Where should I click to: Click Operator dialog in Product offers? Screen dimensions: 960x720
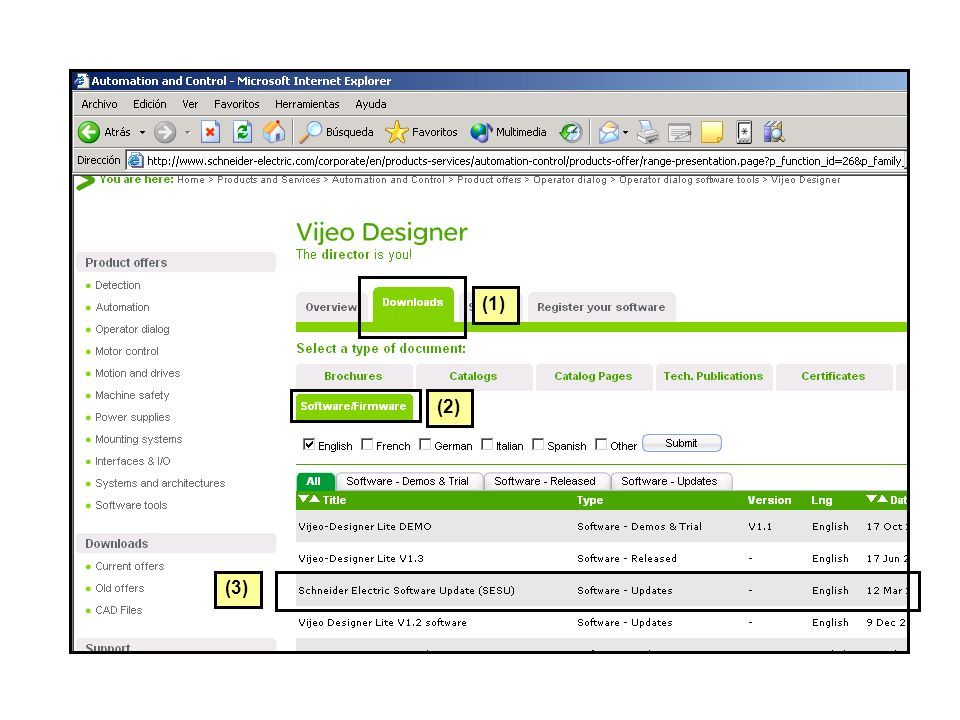[132, 329]
